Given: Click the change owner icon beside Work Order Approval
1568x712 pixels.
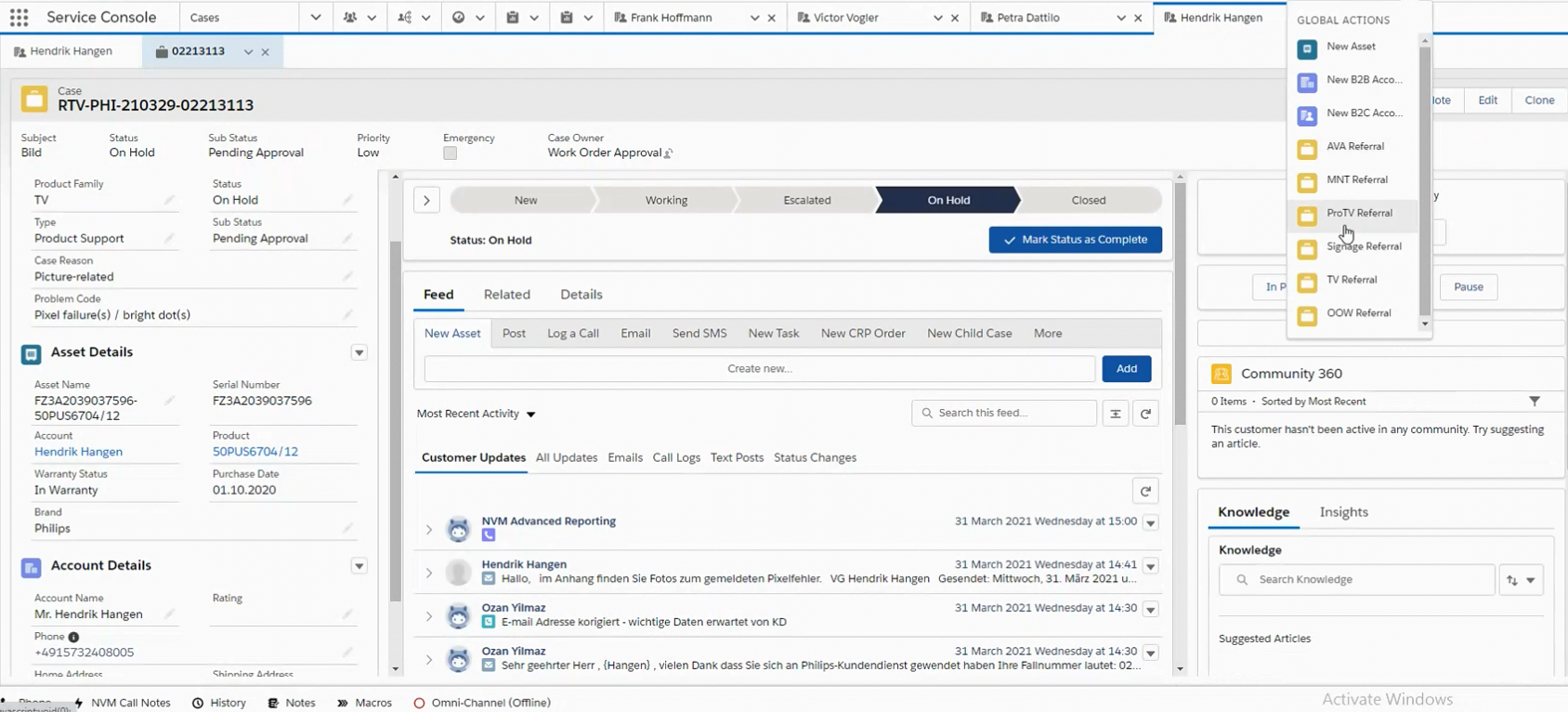Looking at the screenshot, I should coord(669,153).
